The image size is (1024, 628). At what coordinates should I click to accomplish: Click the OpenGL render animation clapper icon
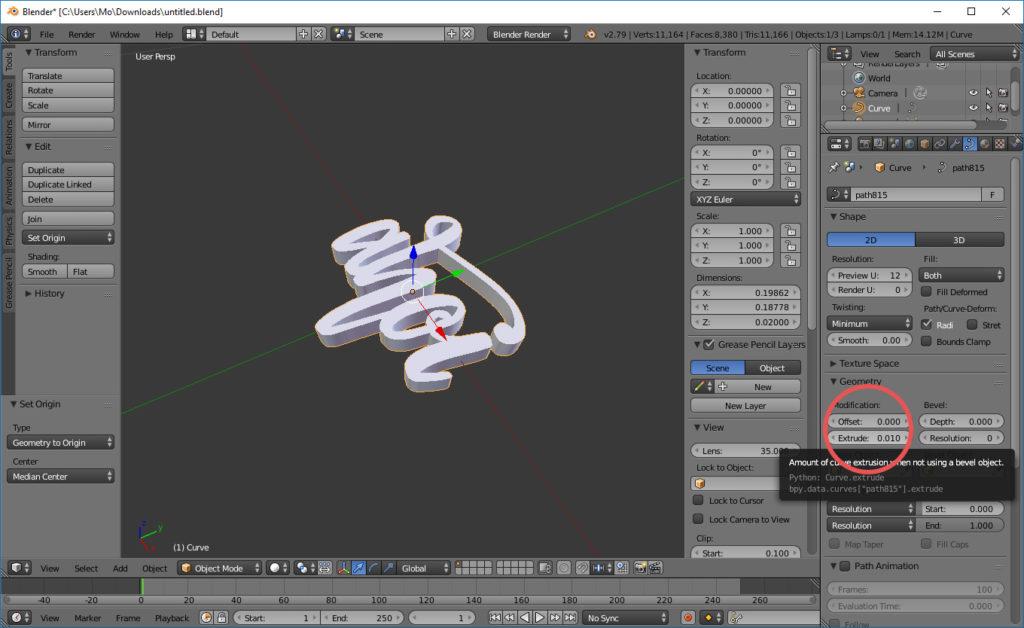(x=655, y=568)
